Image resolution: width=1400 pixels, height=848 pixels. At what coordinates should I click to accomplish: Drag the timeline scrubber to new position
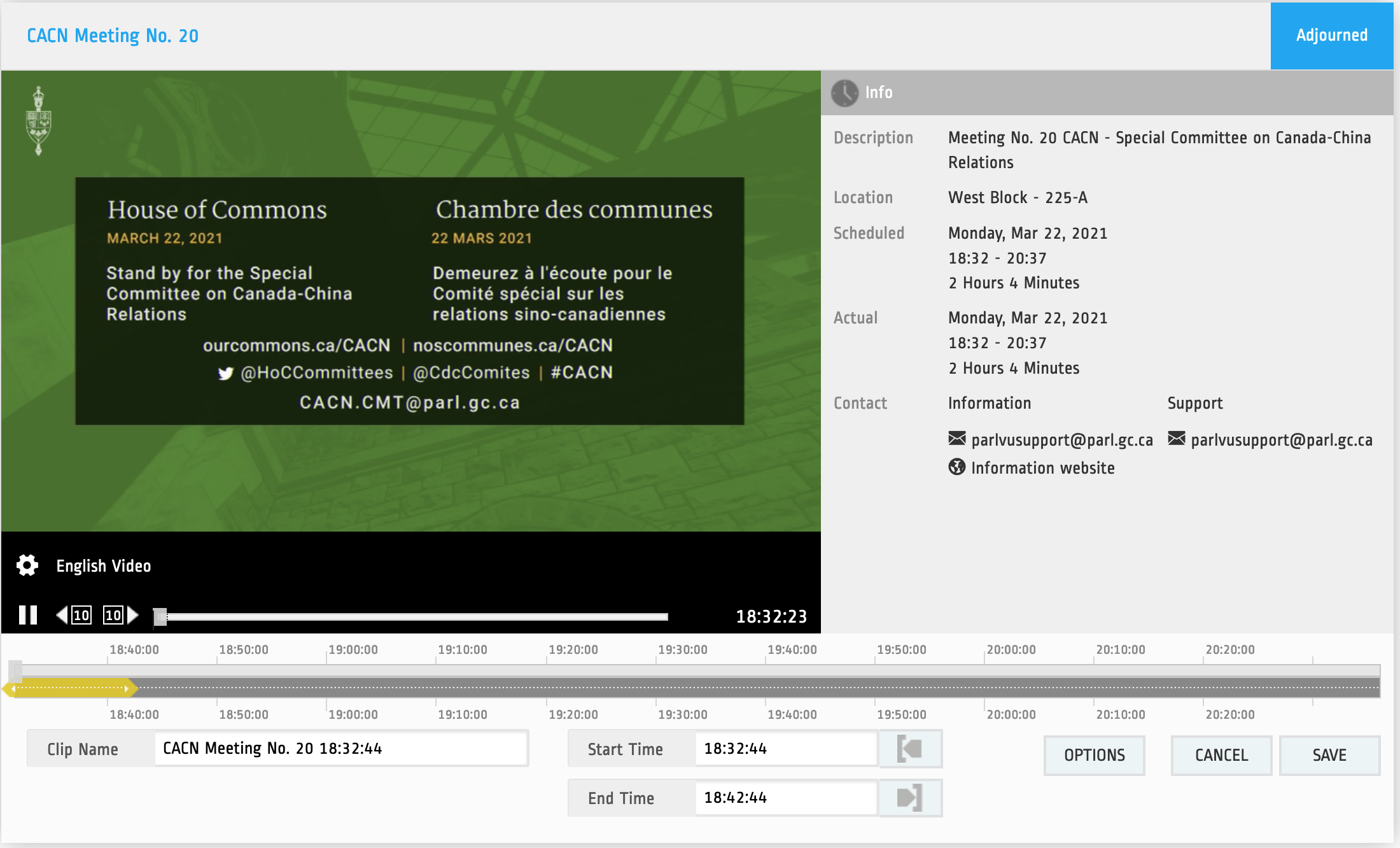tap(161, 615)
